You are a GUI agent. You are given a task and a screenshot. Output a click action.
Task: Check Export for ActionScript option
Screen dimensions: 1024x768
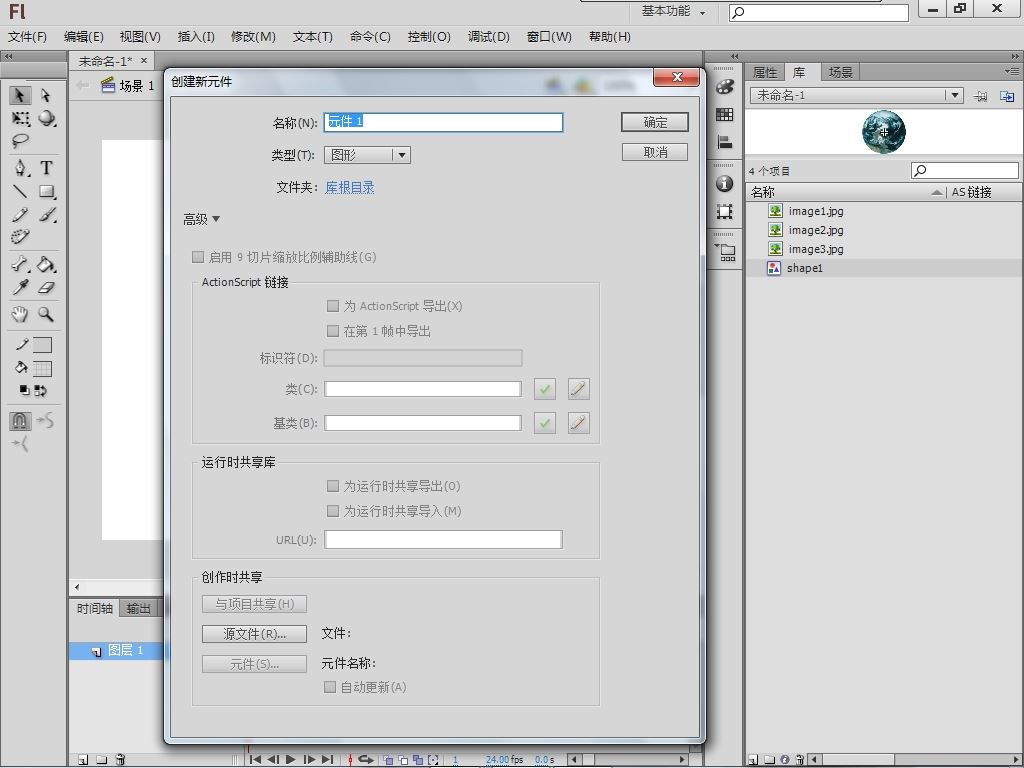pyautogui.click(x=333, y=306)
